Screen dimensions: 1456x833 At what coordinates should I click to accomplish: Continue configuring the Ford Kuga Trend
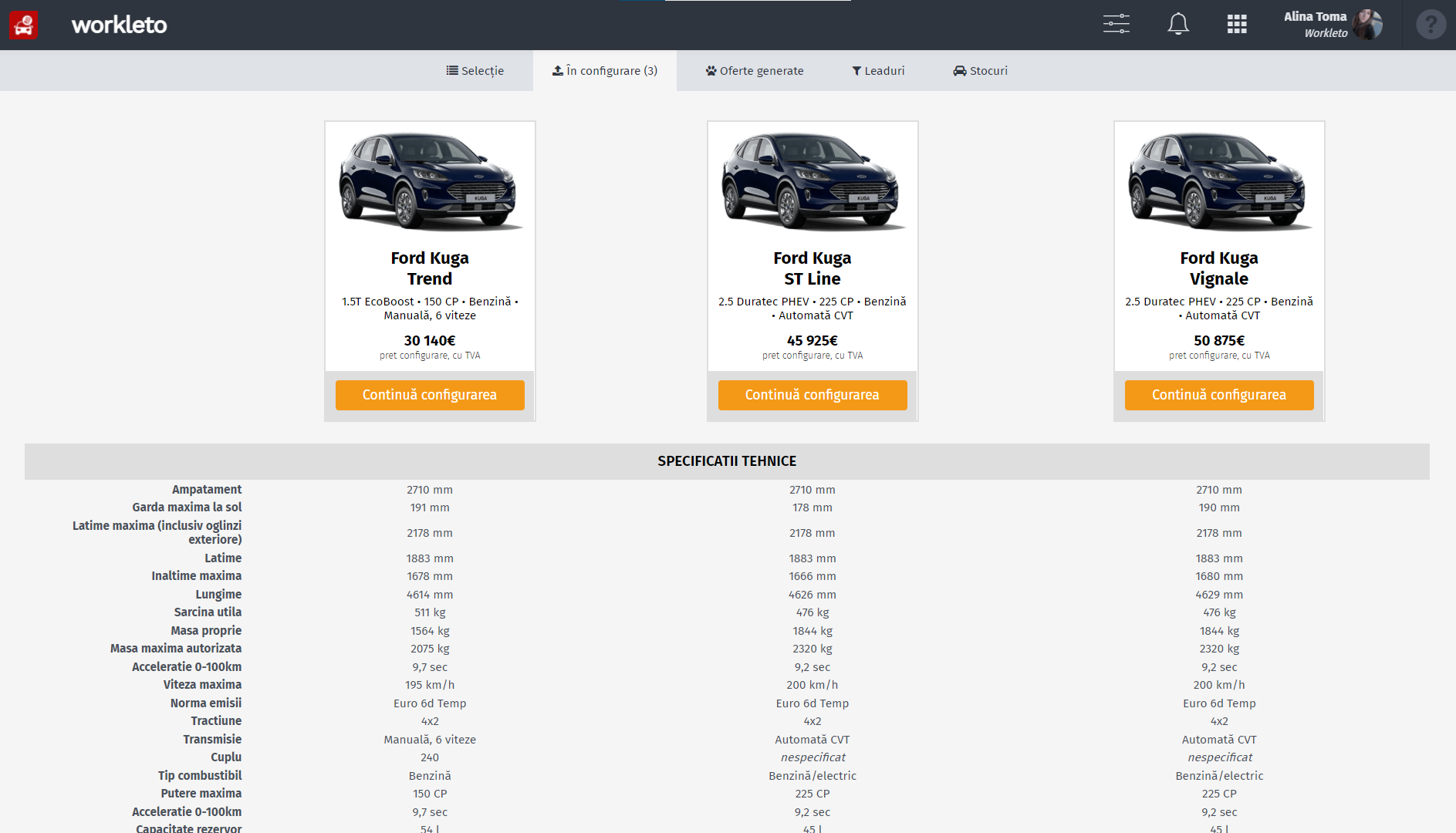click(x=430, y=395)
